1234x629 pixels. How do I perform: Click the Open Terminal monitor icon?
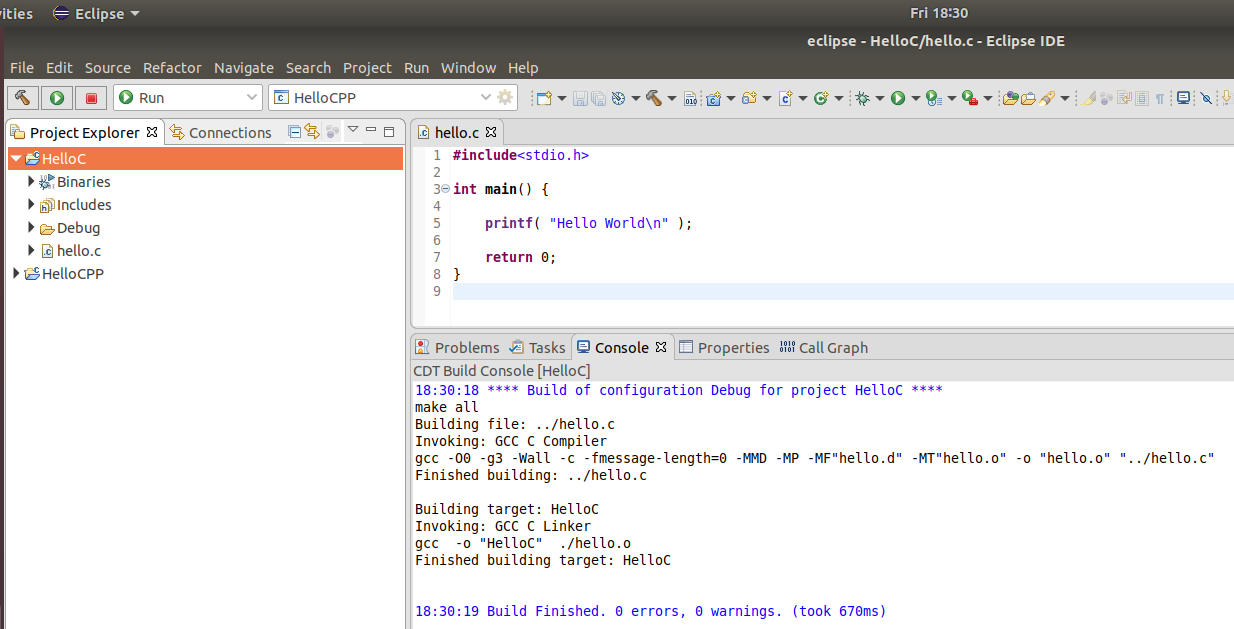pos(1183,98)
